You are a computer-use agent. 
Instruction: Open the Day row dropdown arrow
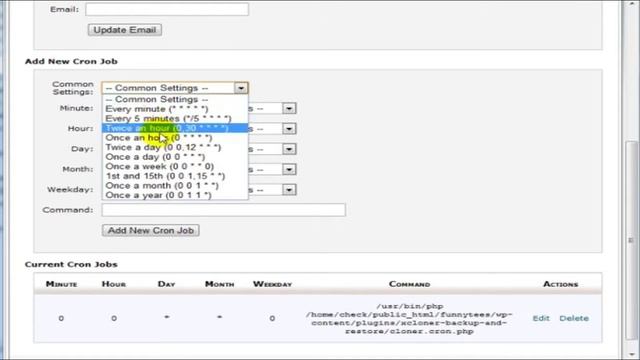click(289, 149)
